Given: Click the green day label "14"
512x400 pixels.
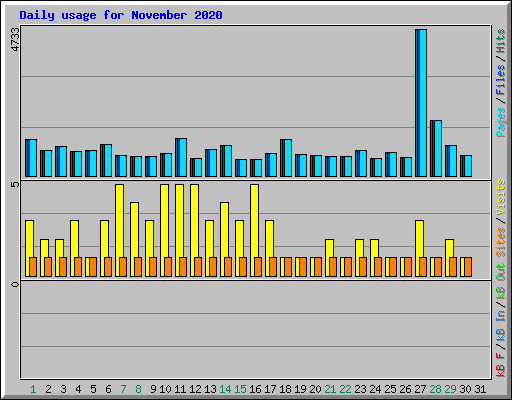Looking at the screenshot, I should [x=225, y=389].
